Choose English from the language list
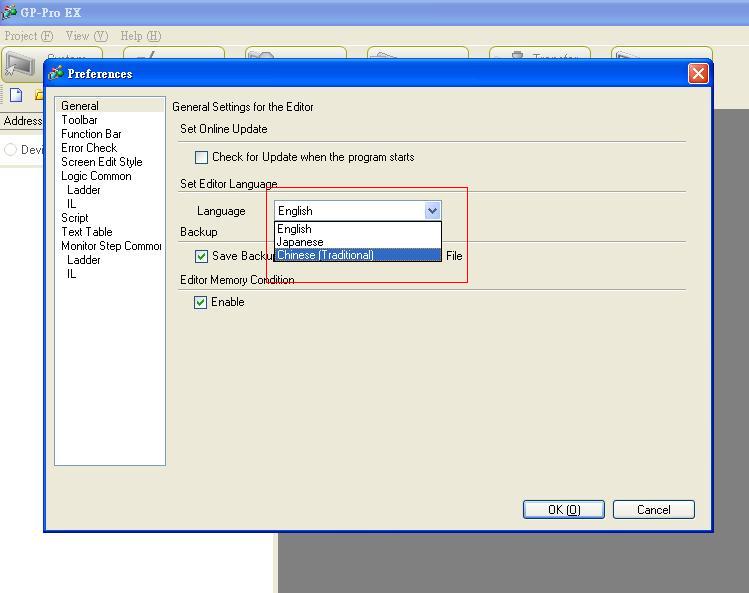Screen dimensions: 749x593 pyautogui.click(x=295, y=229)
